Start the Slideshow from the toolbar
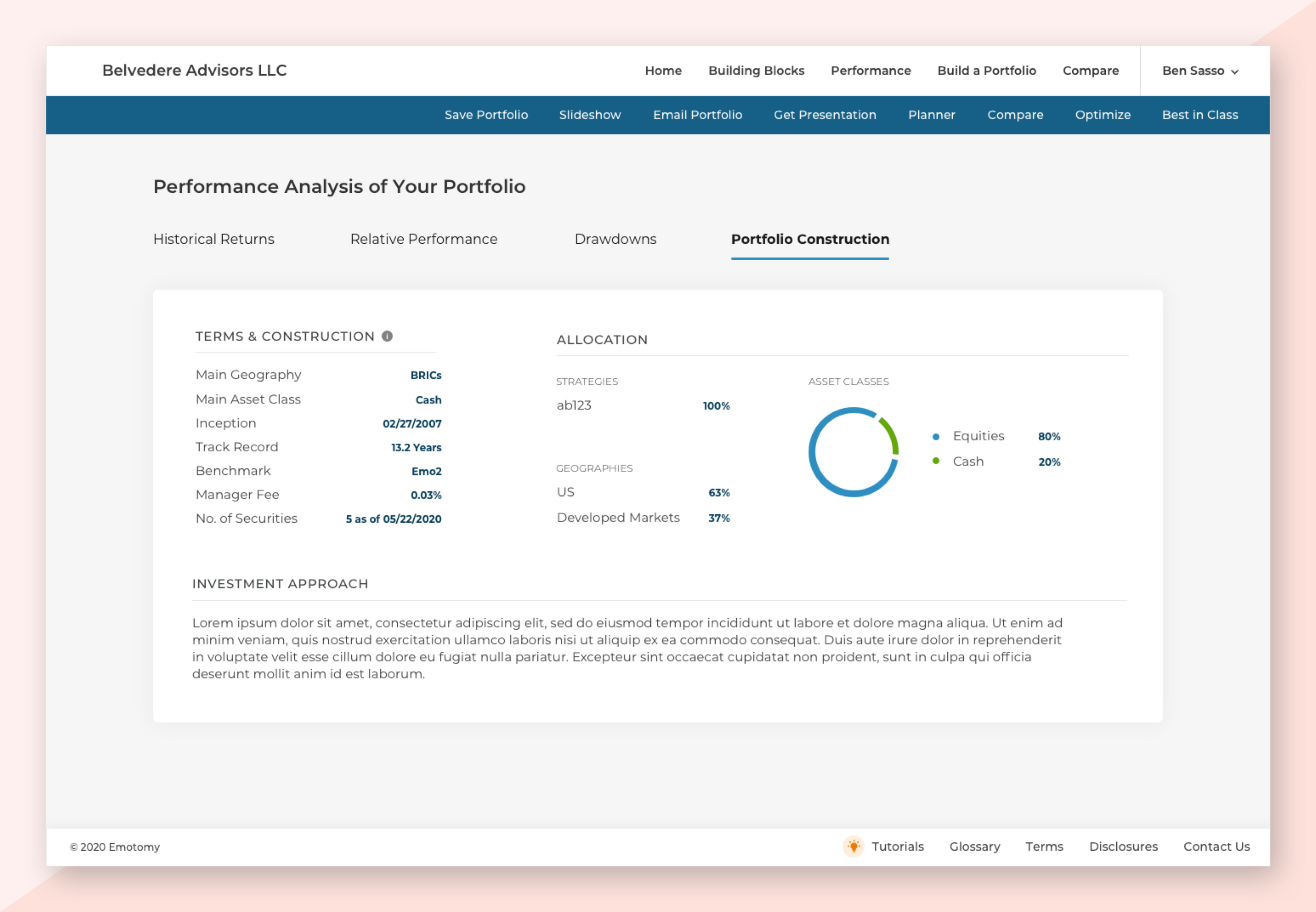Screen dimensions: 1316x912 pos(590,115)
